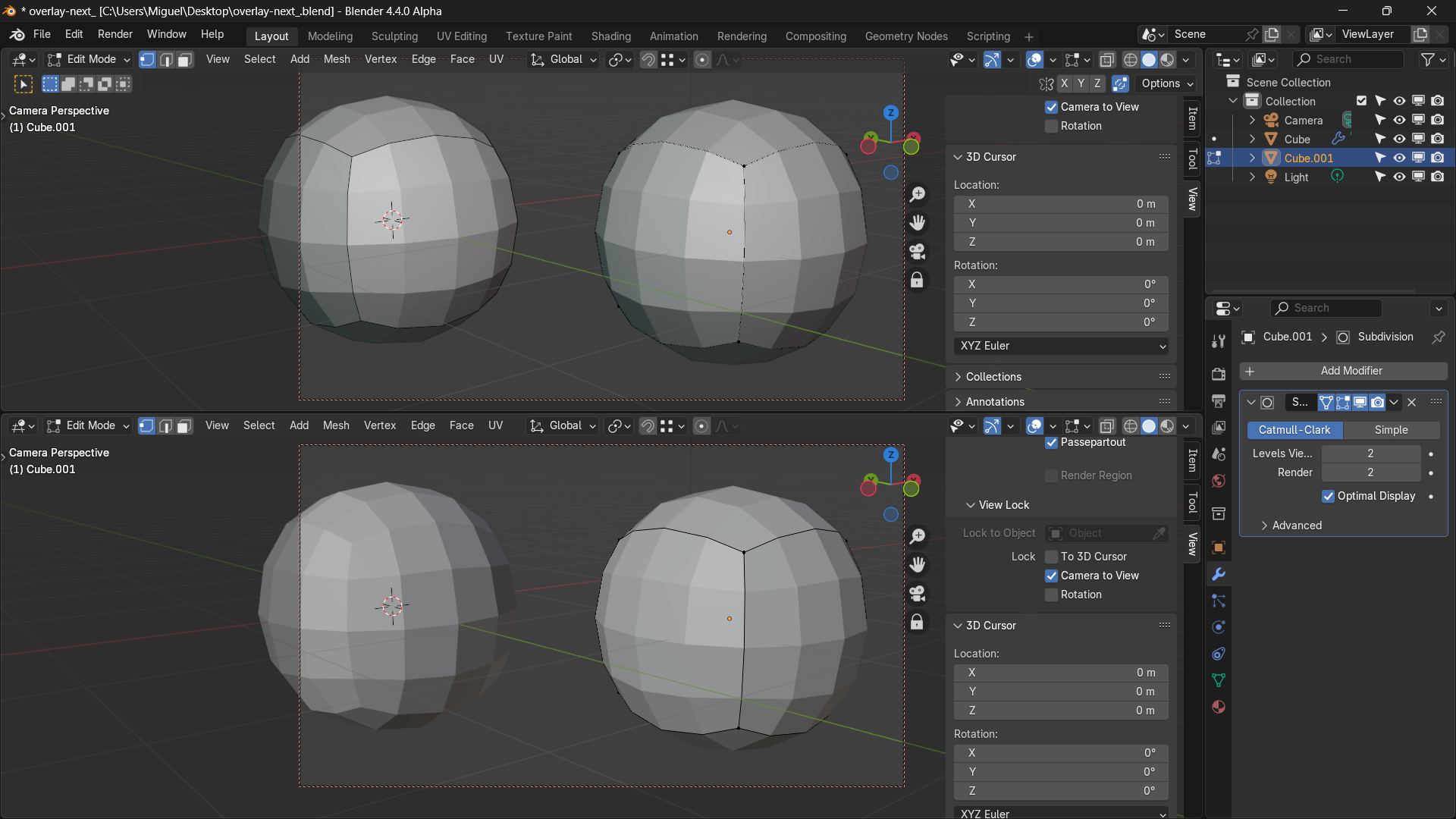Select wireframe shading in top viewport header

1130,60
